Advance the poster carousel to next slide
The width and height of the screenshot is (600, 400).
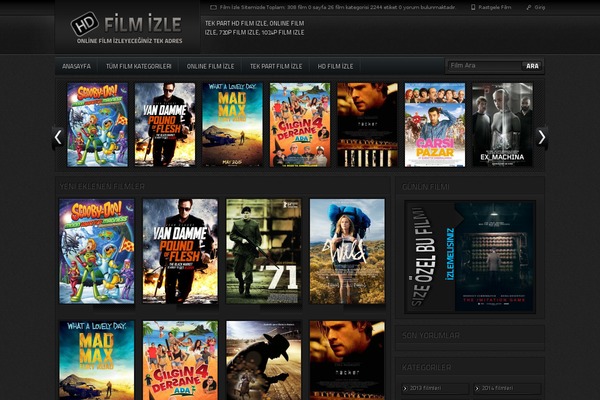[x=542, y=137]
